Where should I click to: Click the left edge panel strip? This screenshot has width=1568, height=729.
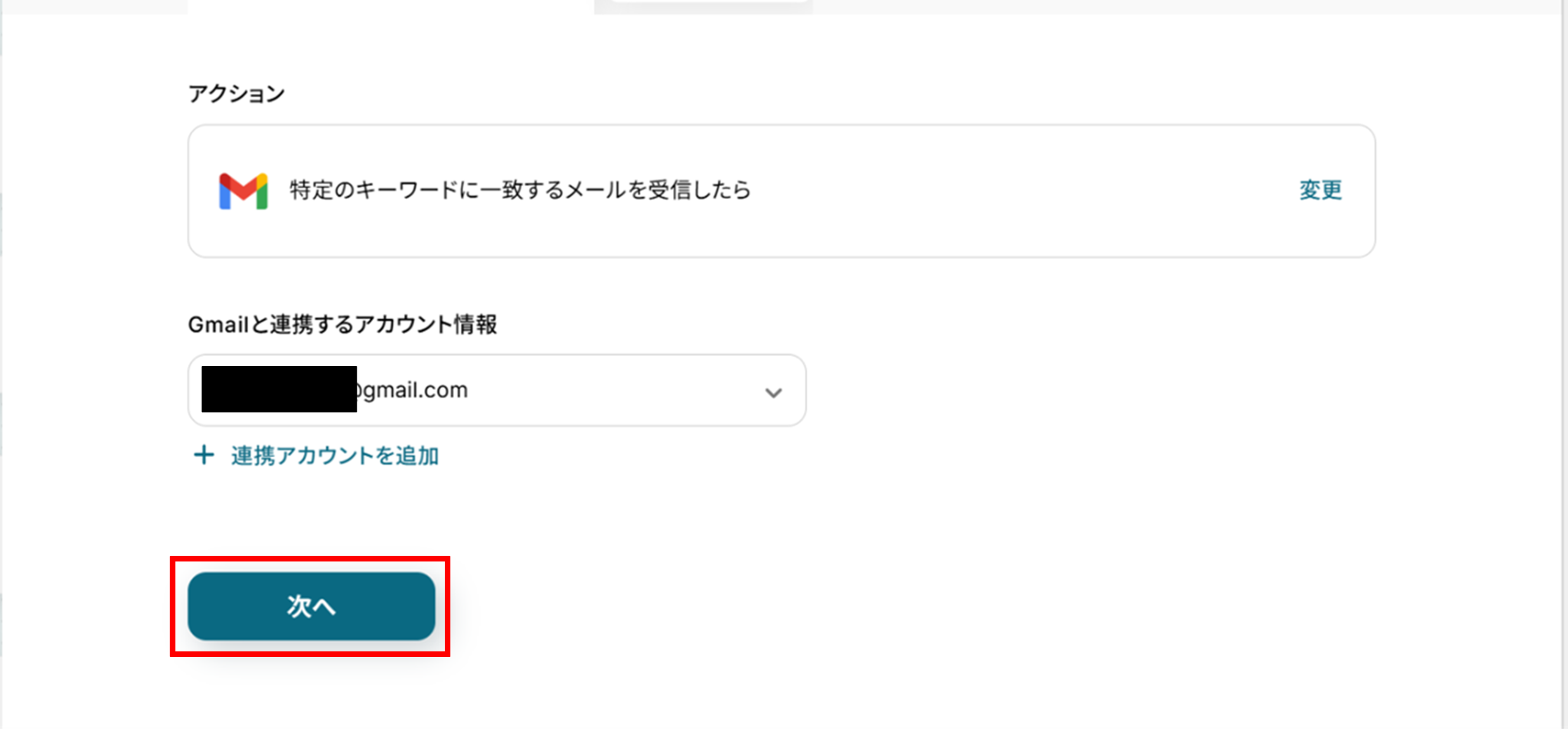2,364
